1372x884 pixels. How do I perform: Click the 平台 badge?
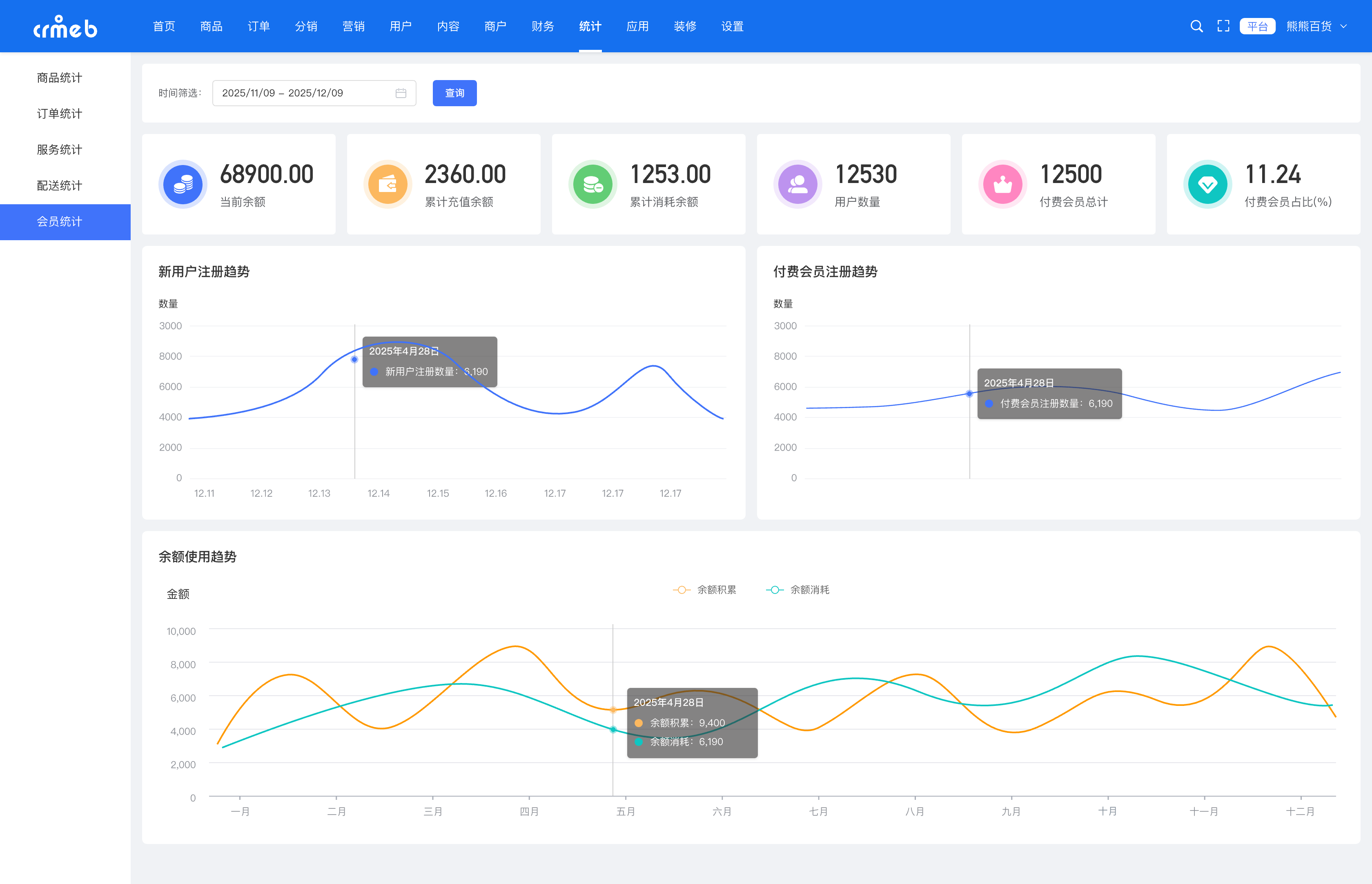pos(1257,27)
